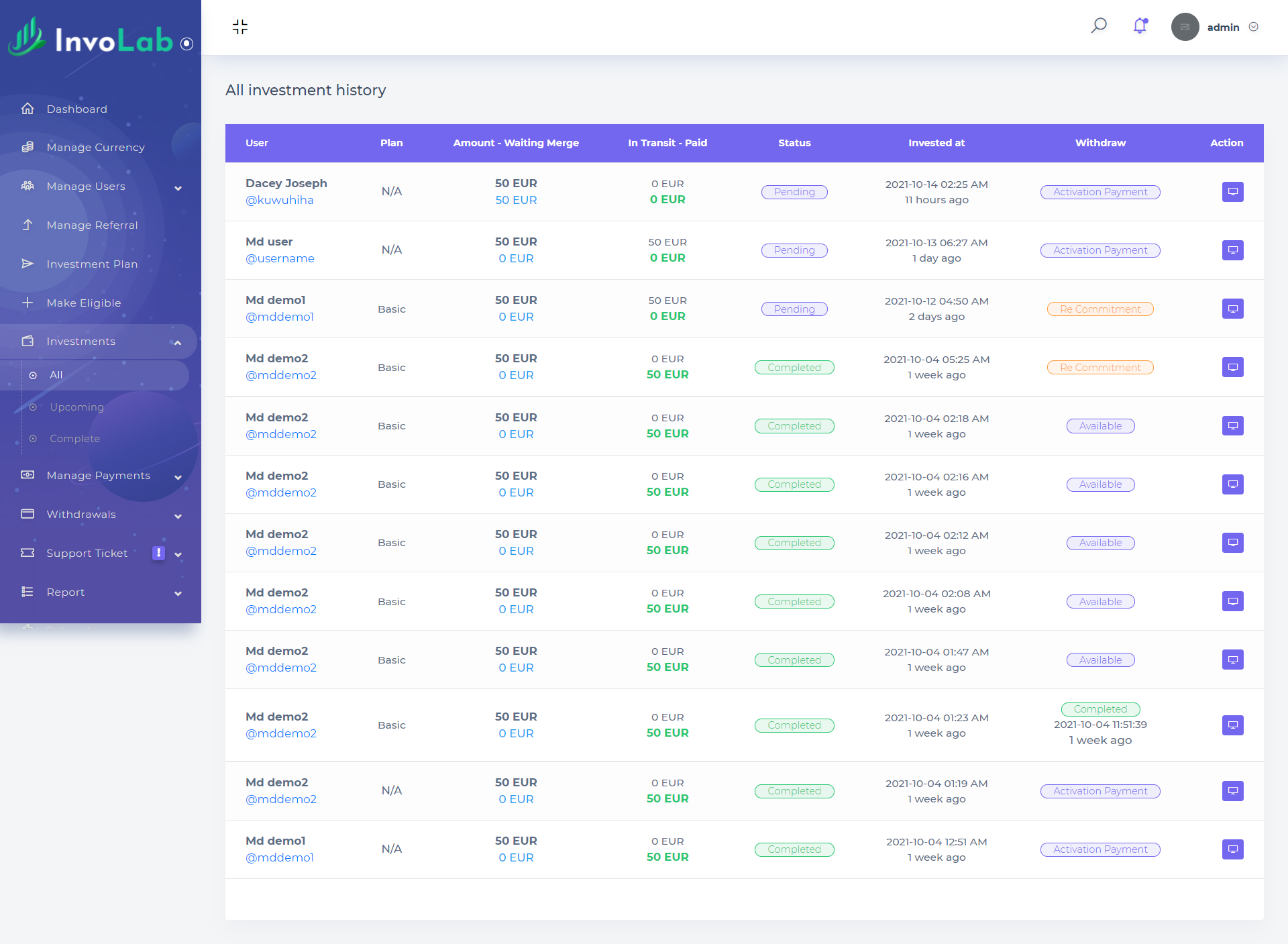Screen dimensions: 1288x944
Task: Click the Manage Currency coins icon
Action: [28, 147]
